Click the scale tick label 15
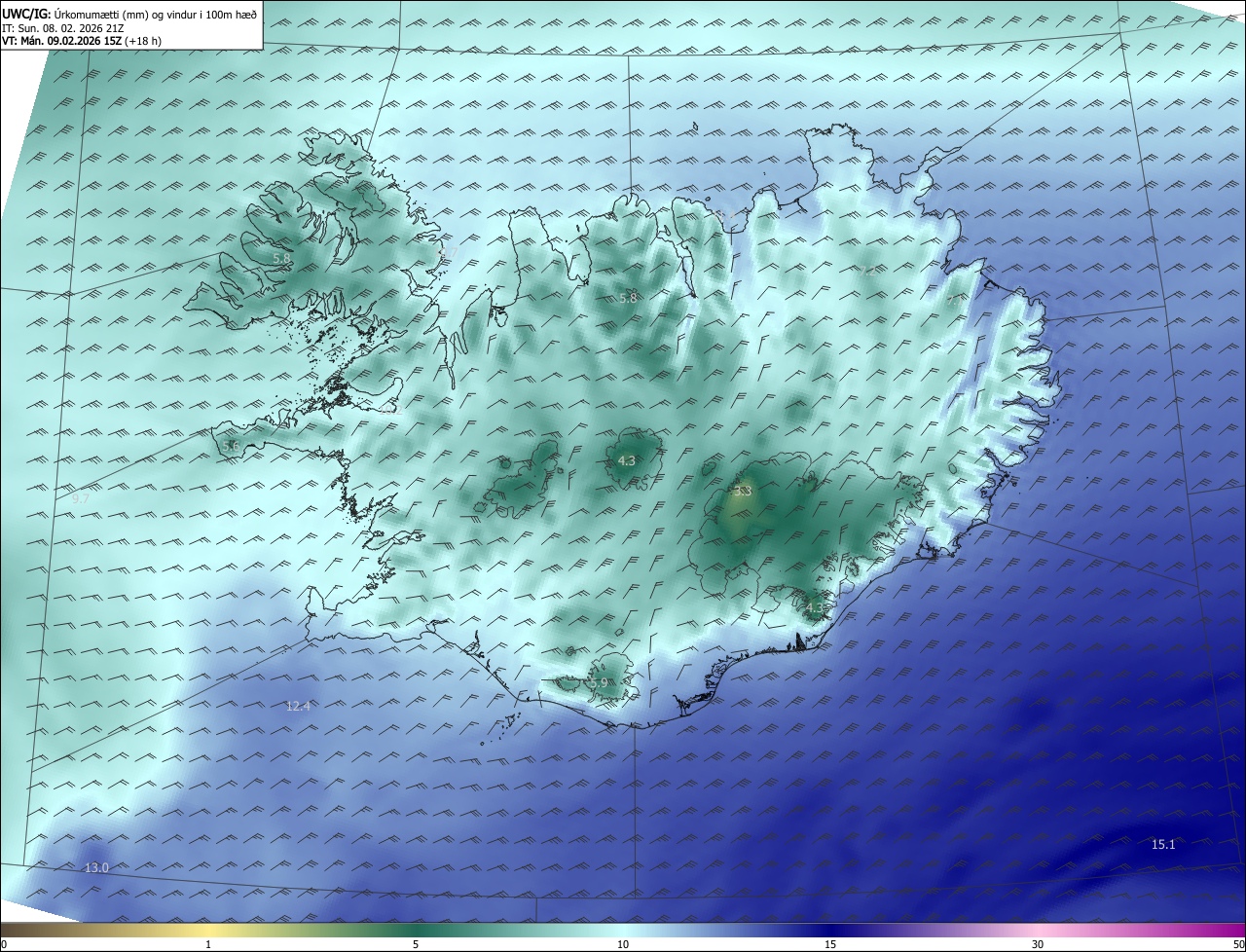 (830, 945)
